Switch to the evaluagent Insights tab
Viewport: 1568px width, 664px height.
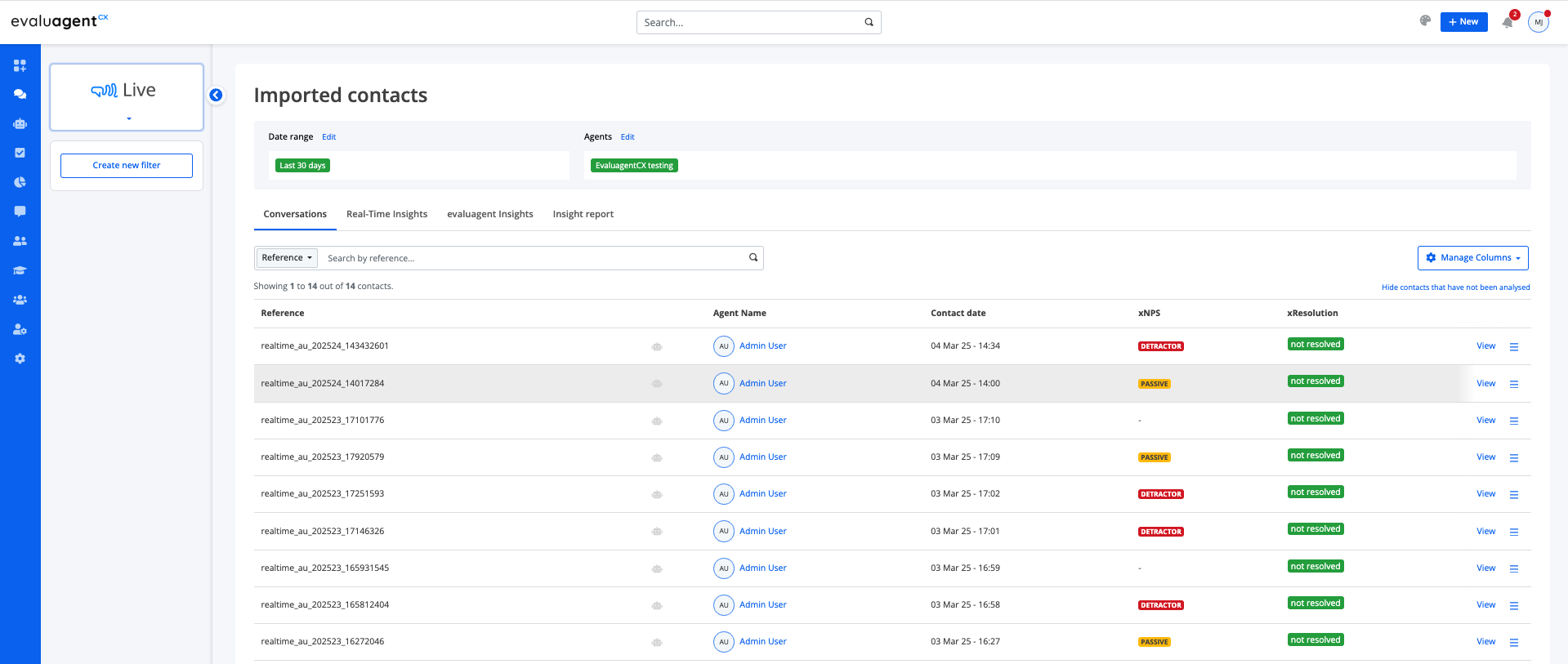pyautogui.click(x=490, y=214)
